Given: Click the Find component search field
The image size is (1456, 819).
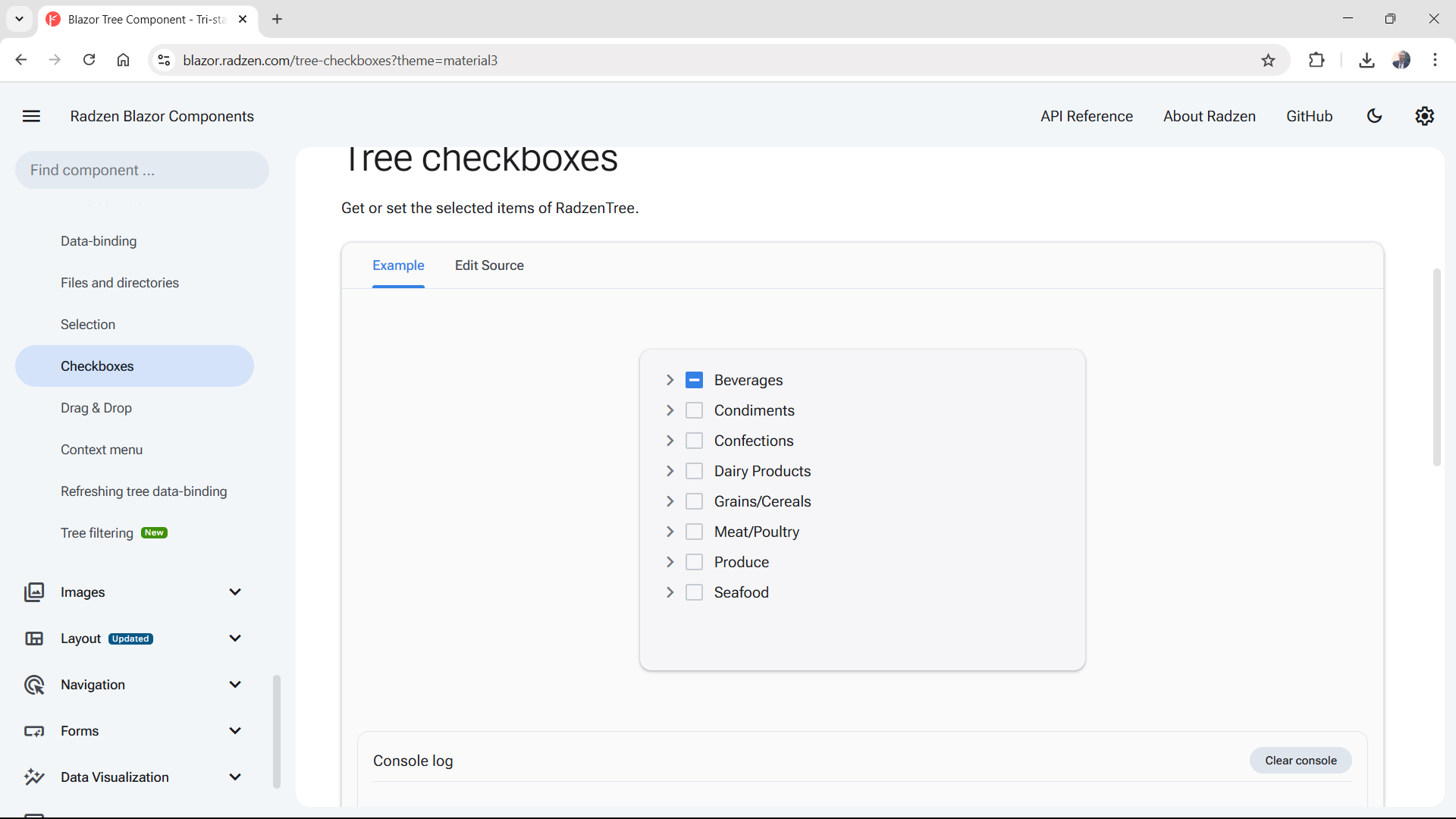Looking at the screenshot, I should click(141, 170).
